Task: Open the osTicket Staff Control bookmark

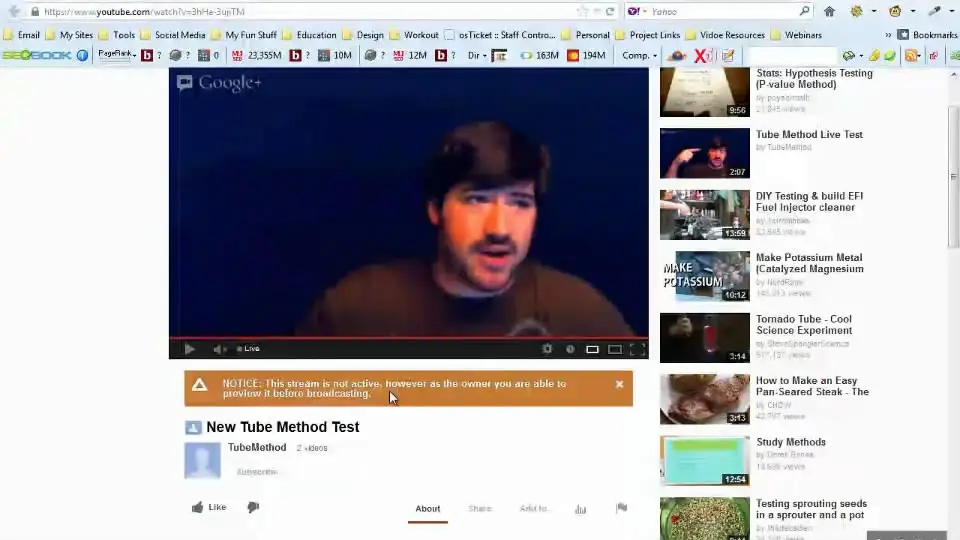Action: click(500, 35)
